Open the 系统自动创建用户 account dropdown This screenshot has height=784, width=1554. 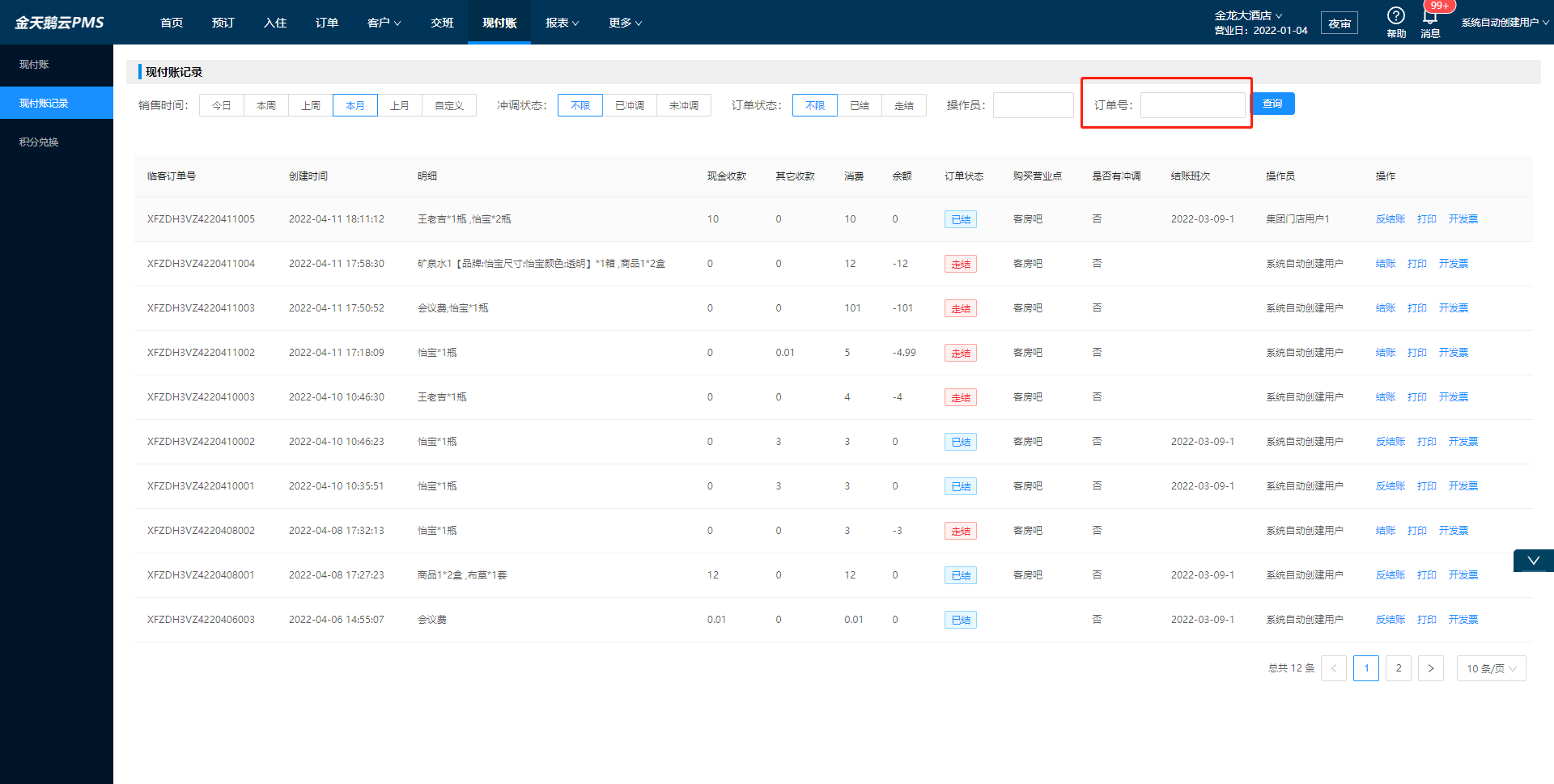pyautogui.click(x=1505, y=23)
